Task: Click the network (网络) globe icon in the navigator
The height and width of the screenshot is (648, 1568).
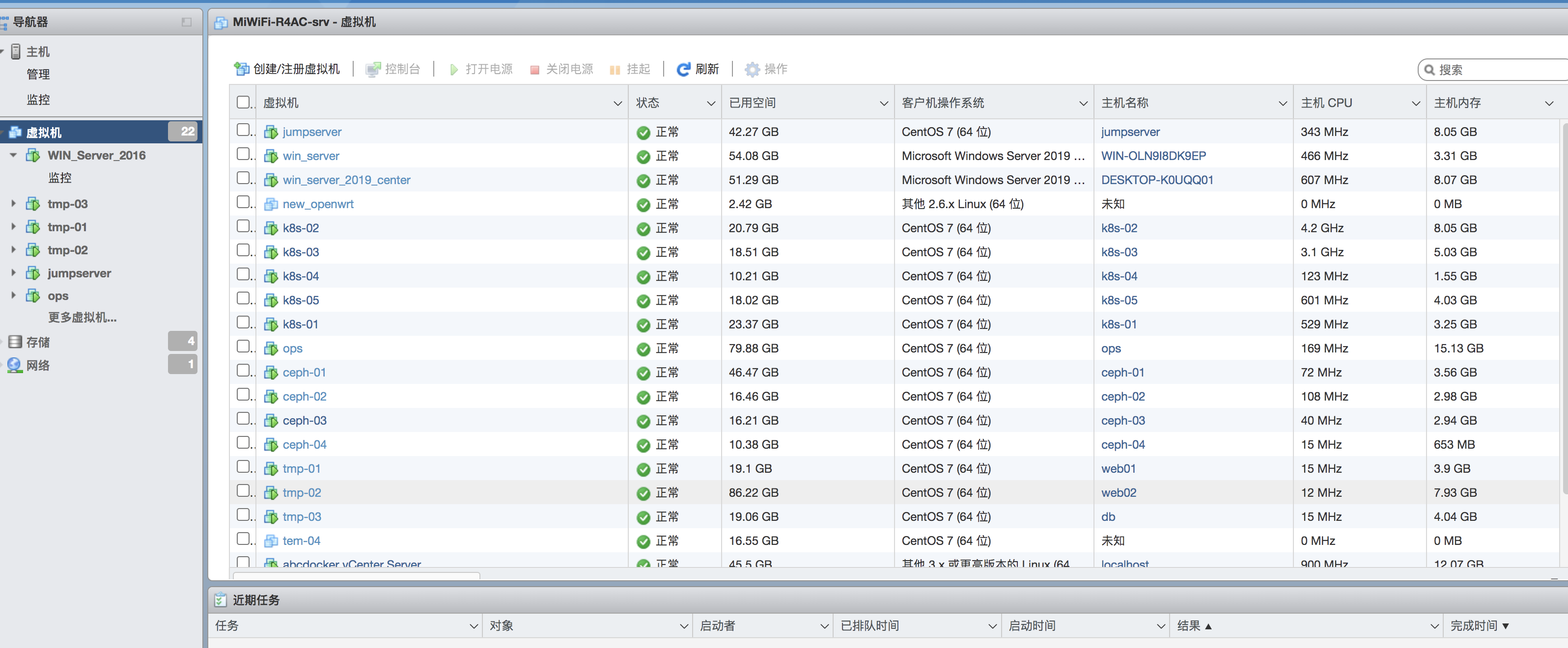Action: [14, 365]
